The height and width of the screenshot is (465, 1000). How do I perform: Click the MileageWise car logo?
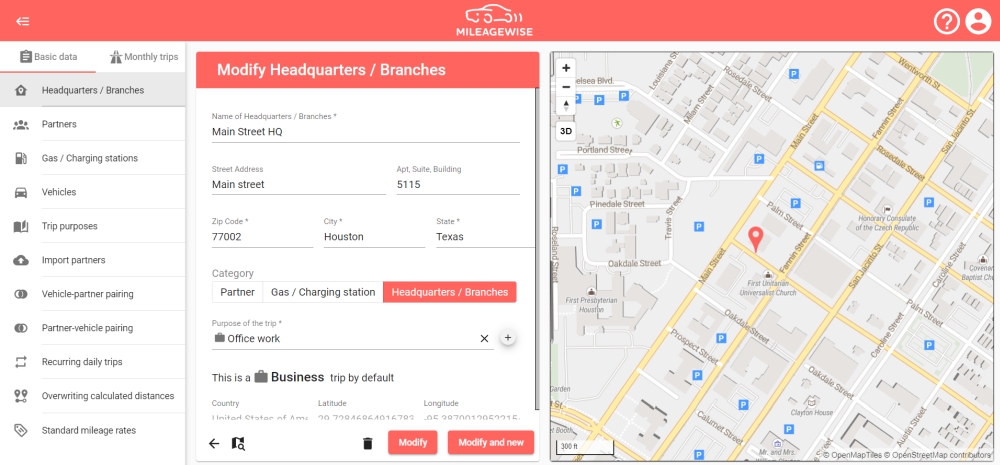(494, 21)
